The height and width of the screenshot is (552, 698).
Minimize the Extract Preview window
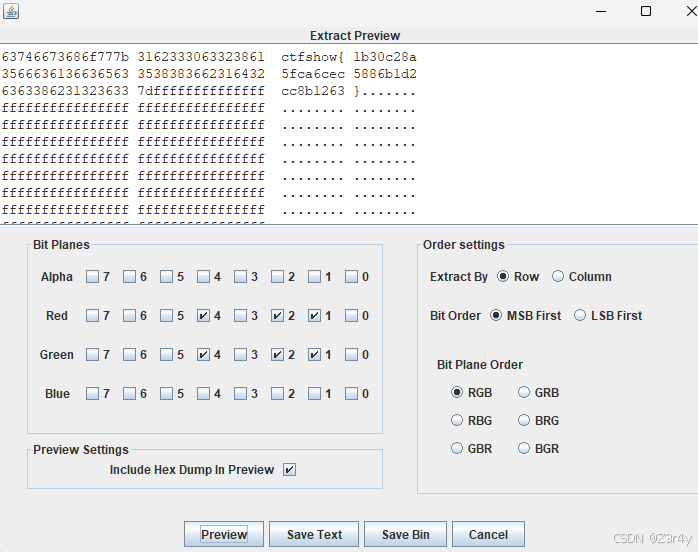tap(601, 11)
